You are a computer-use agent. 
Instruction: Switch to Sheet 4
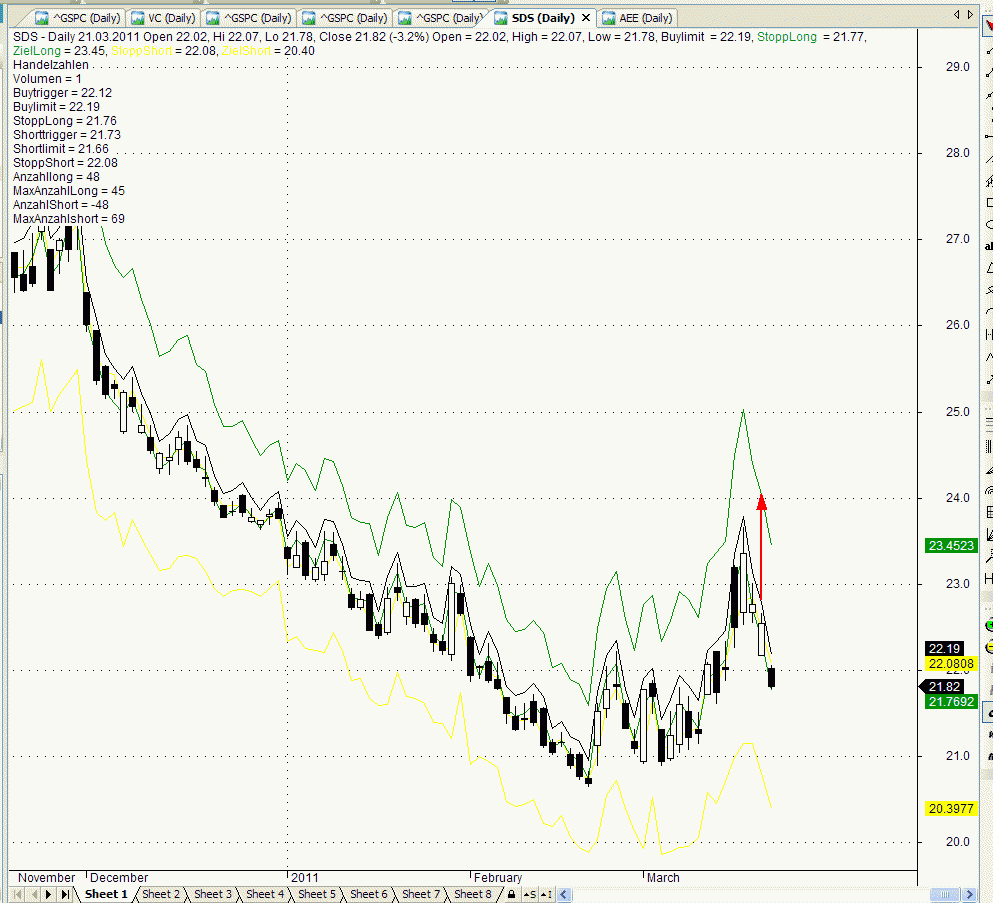coord(265,894)
